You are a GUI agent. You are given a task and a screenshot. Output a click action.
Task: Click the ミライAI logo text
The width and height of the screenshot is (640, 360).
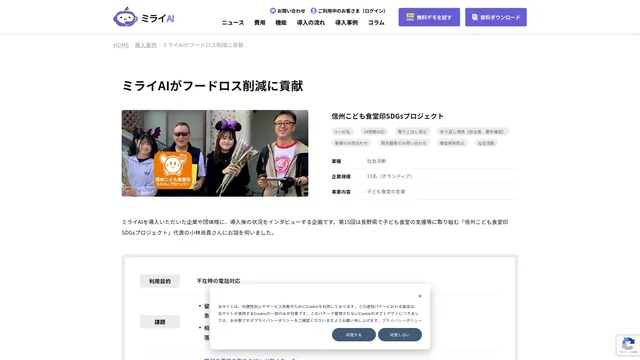[158, 18]
